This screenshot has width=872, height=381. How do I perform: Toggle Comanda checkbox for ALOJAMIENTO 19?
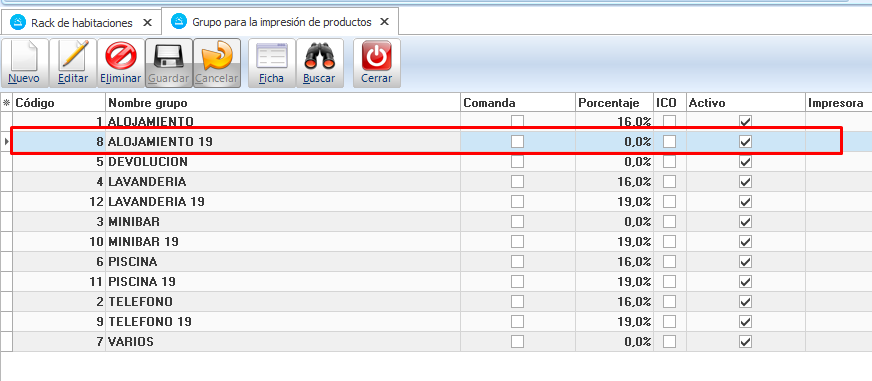coord(518,142)
